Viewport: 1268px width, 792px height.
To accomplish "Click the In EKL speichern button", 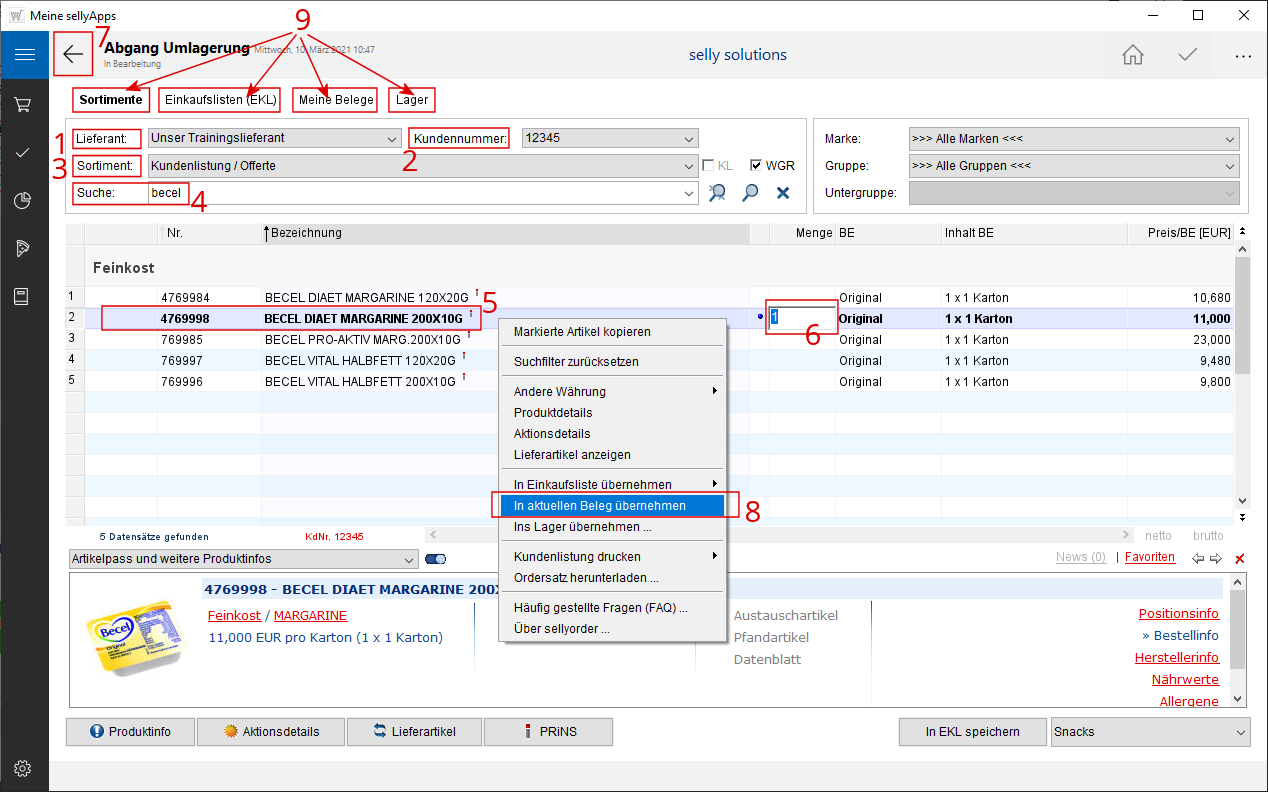I will coord(972,732).
